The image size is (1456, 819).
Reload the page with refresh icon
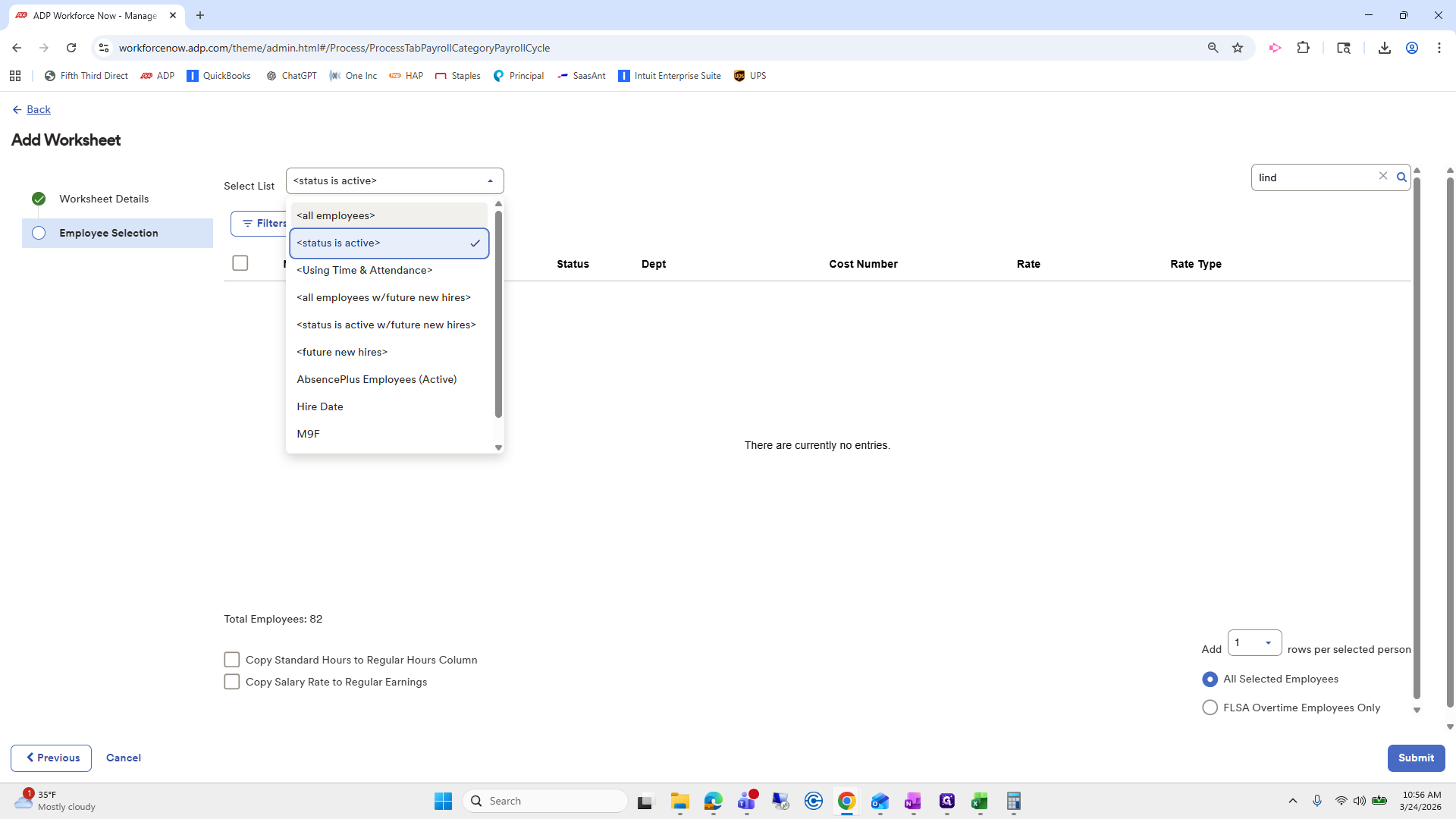(71, 48)
